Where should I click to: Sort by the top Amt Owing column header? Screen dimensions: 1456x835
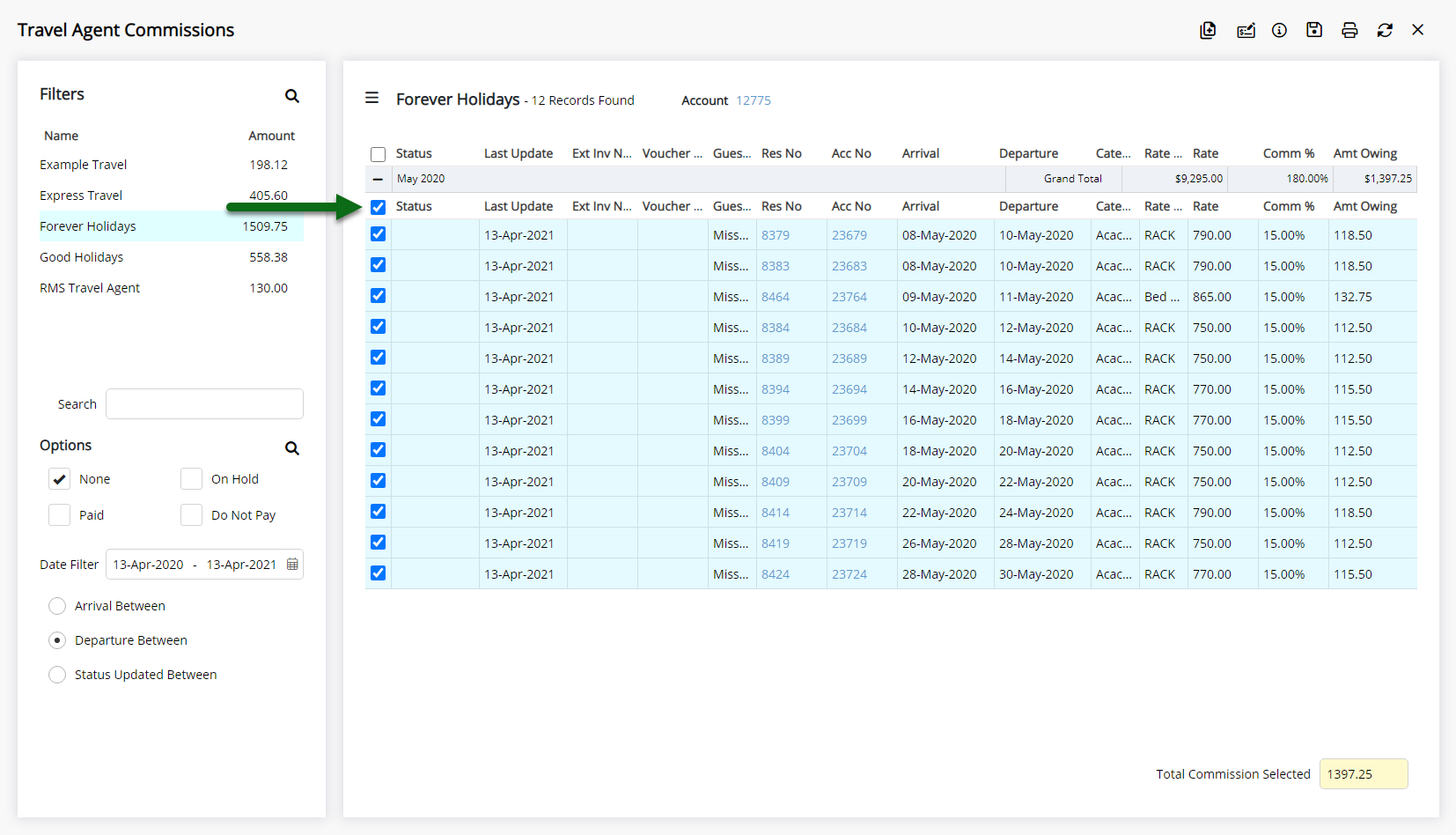coord(1365,153)
